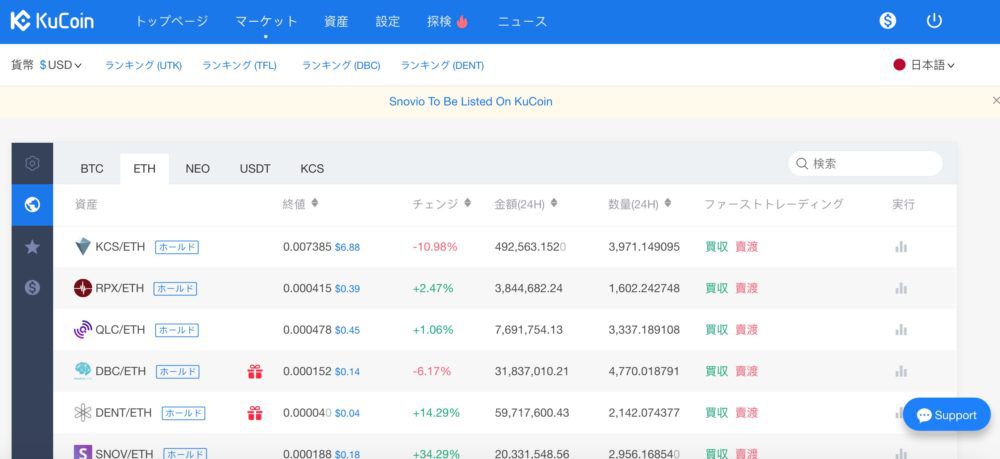Click the price 0.000415 $0.39
1000x459 pixels.
(321, 288)
